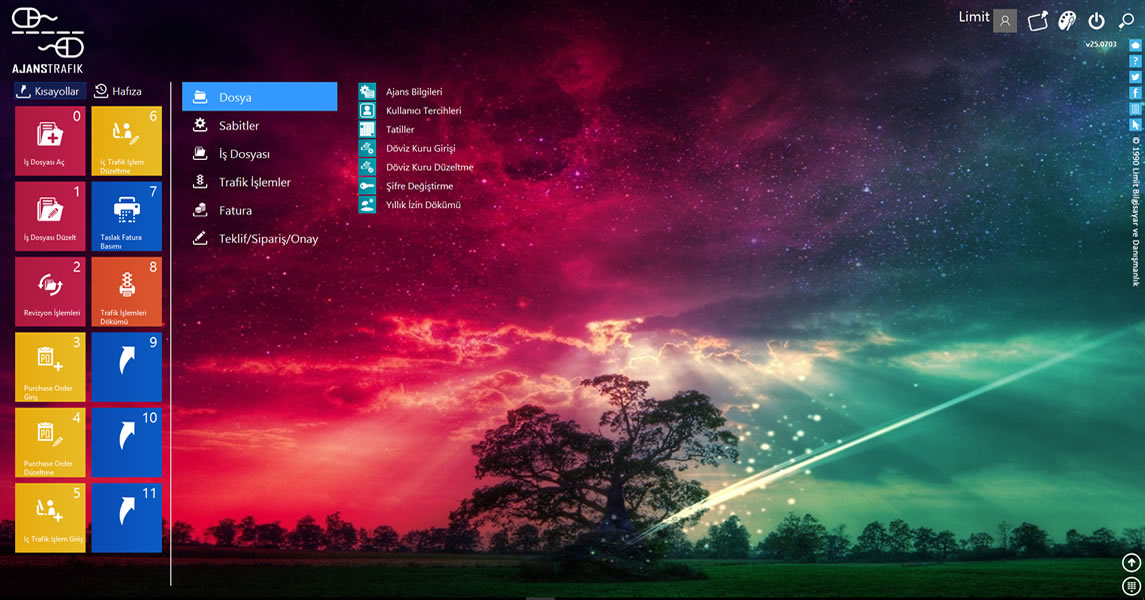This screenshot has width=1145, height=600.
Task: Click the Şifre Değiştirme link
Action: click(x=419, y=186)
